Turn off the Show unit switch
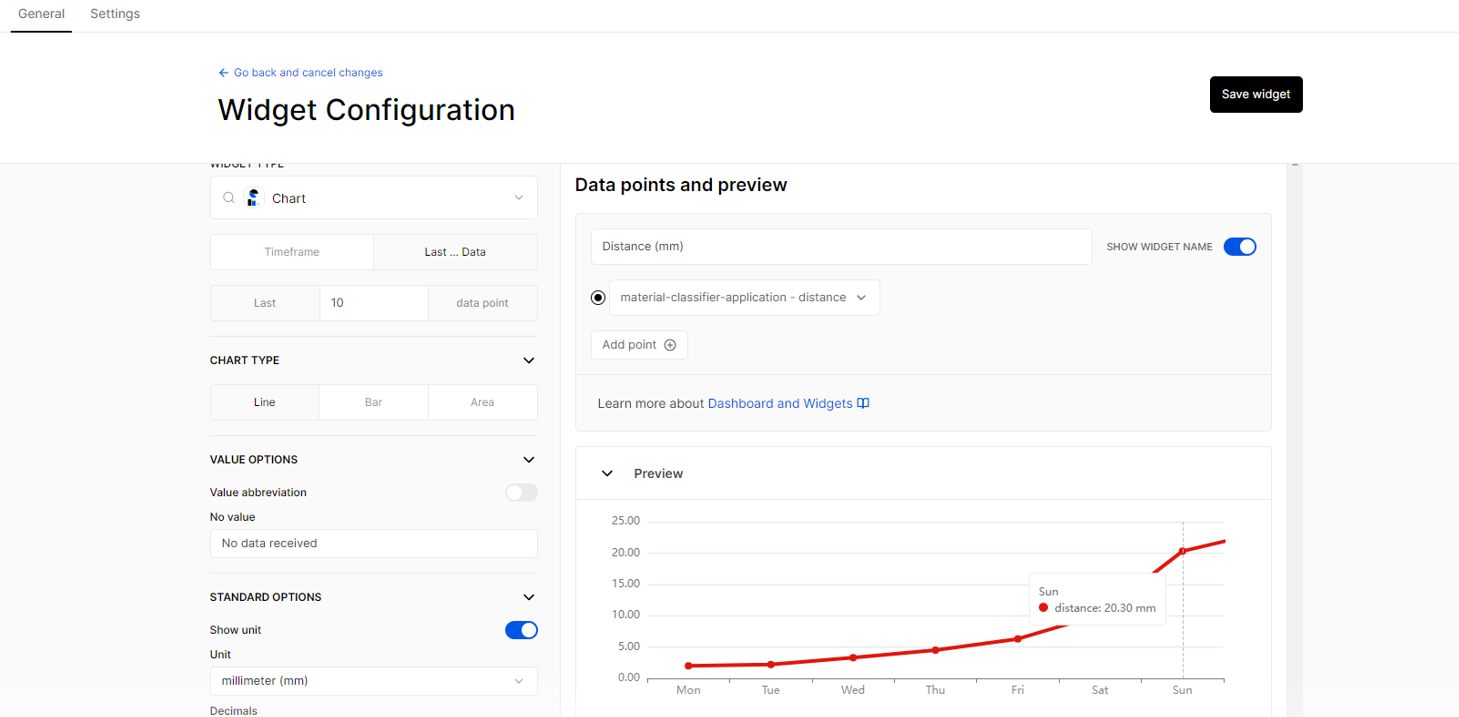1459x717 pixels. 521,630
